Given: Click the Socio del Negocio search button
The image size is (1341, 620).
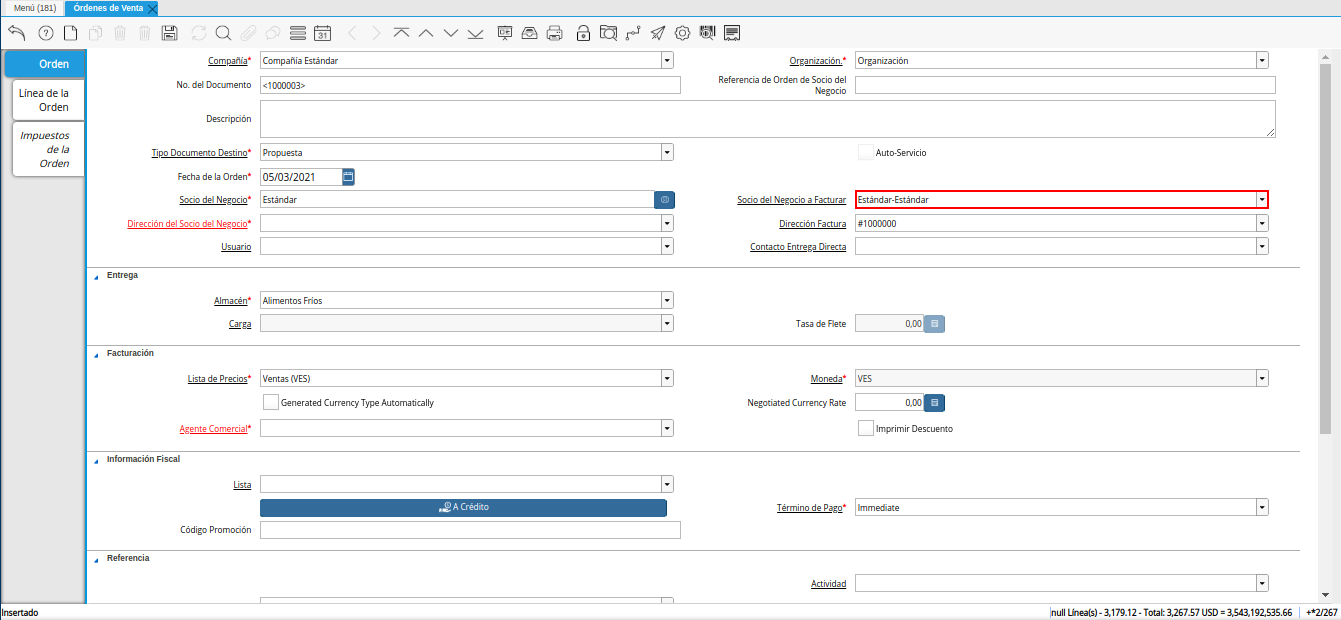Looking at the screenshot, I should [664, 200].
